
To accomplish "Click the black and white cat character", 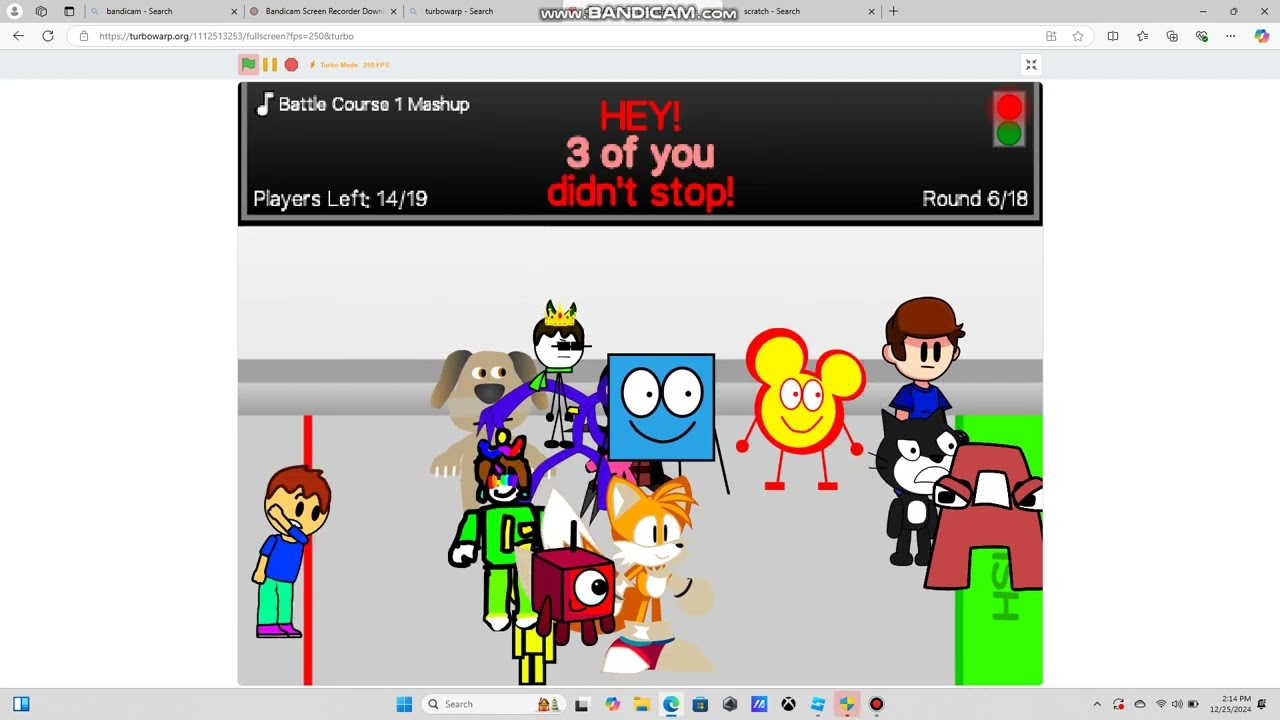I will (912, 486).
